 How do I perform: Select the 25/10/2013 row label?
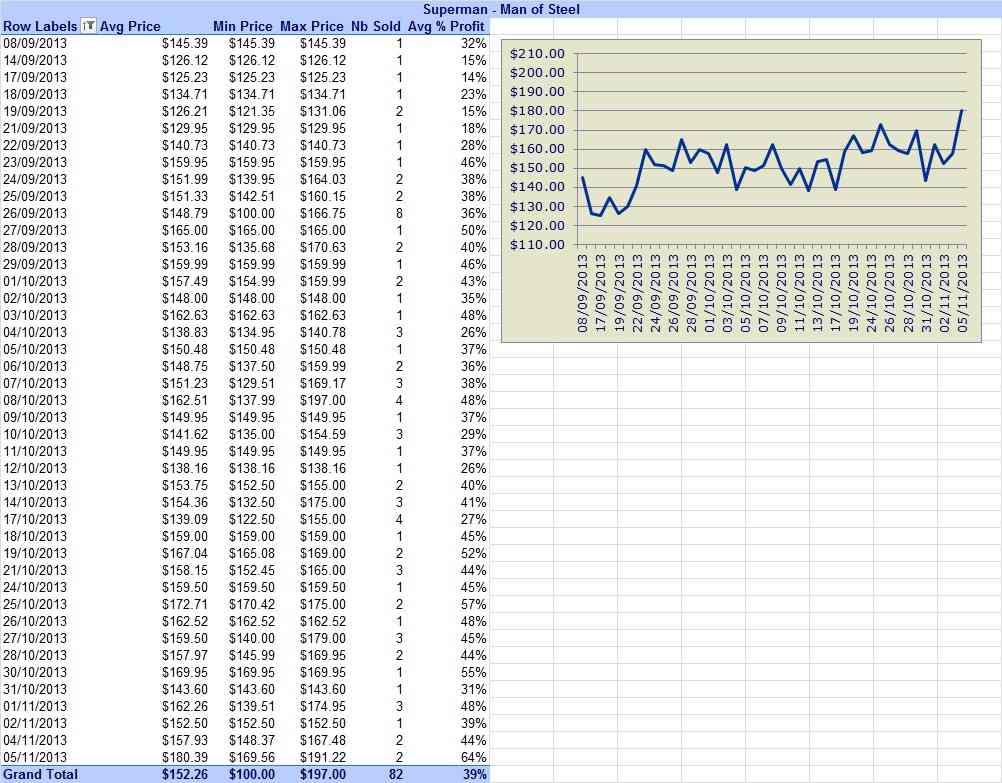click(35, 604)
